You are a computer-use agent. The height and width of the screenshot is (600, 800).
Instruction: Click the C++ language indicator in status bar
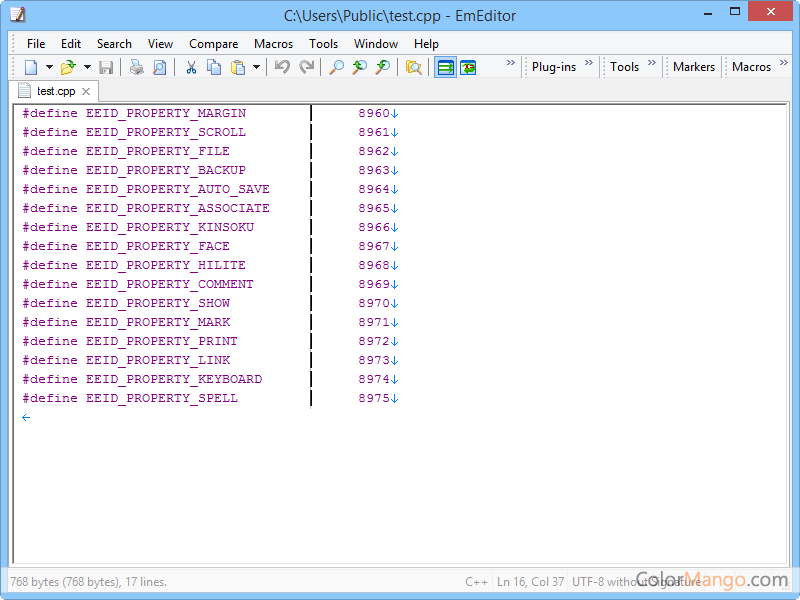476,582
